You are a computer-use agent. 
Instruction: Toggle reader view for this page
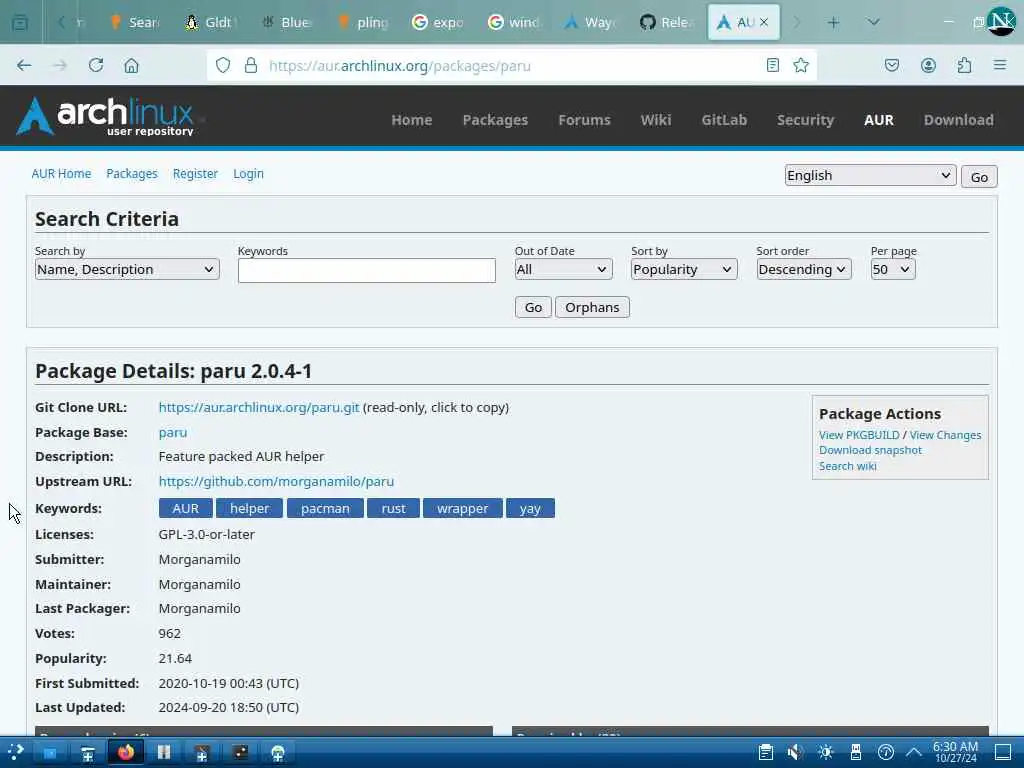[773, 65]
